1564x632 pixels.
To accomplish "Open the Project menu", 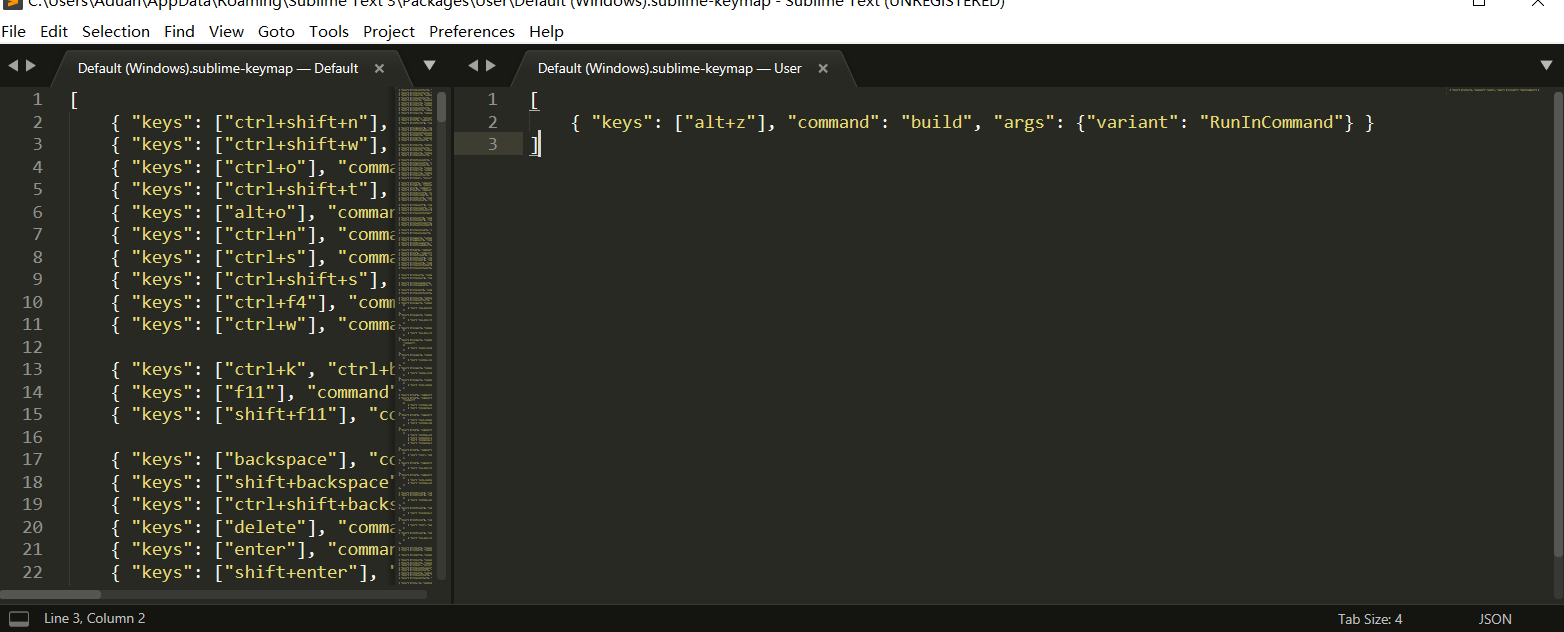I will (x=389, y=32).
